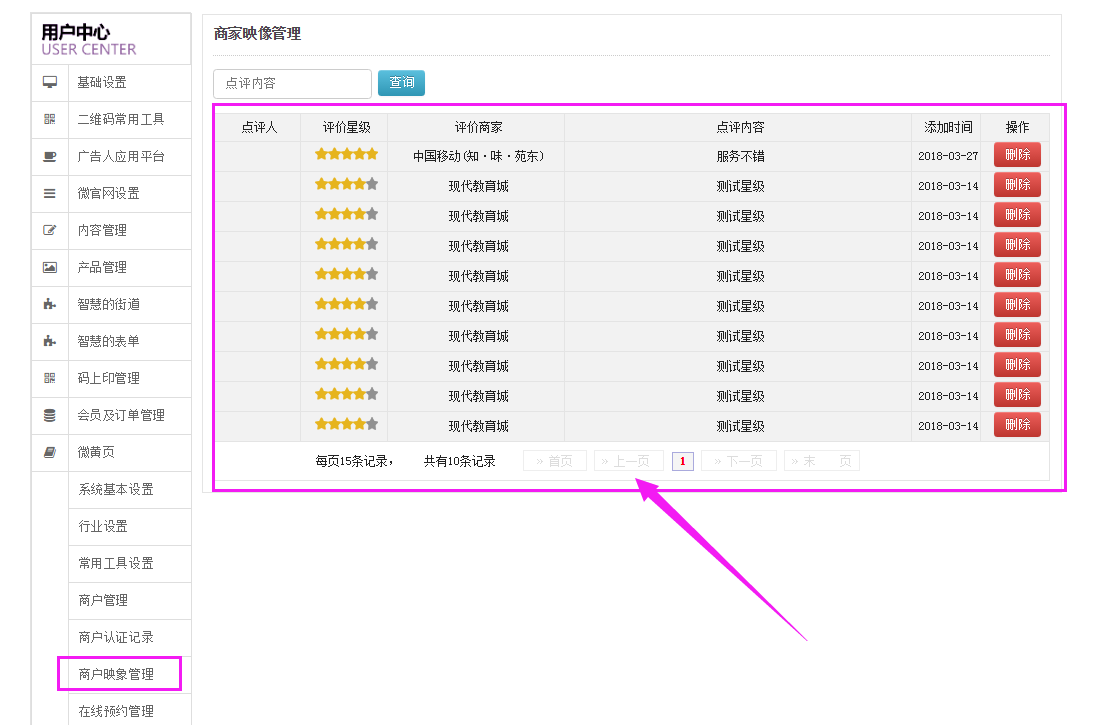Click the monitor icon beside 基础设置

tap(50, 83)
